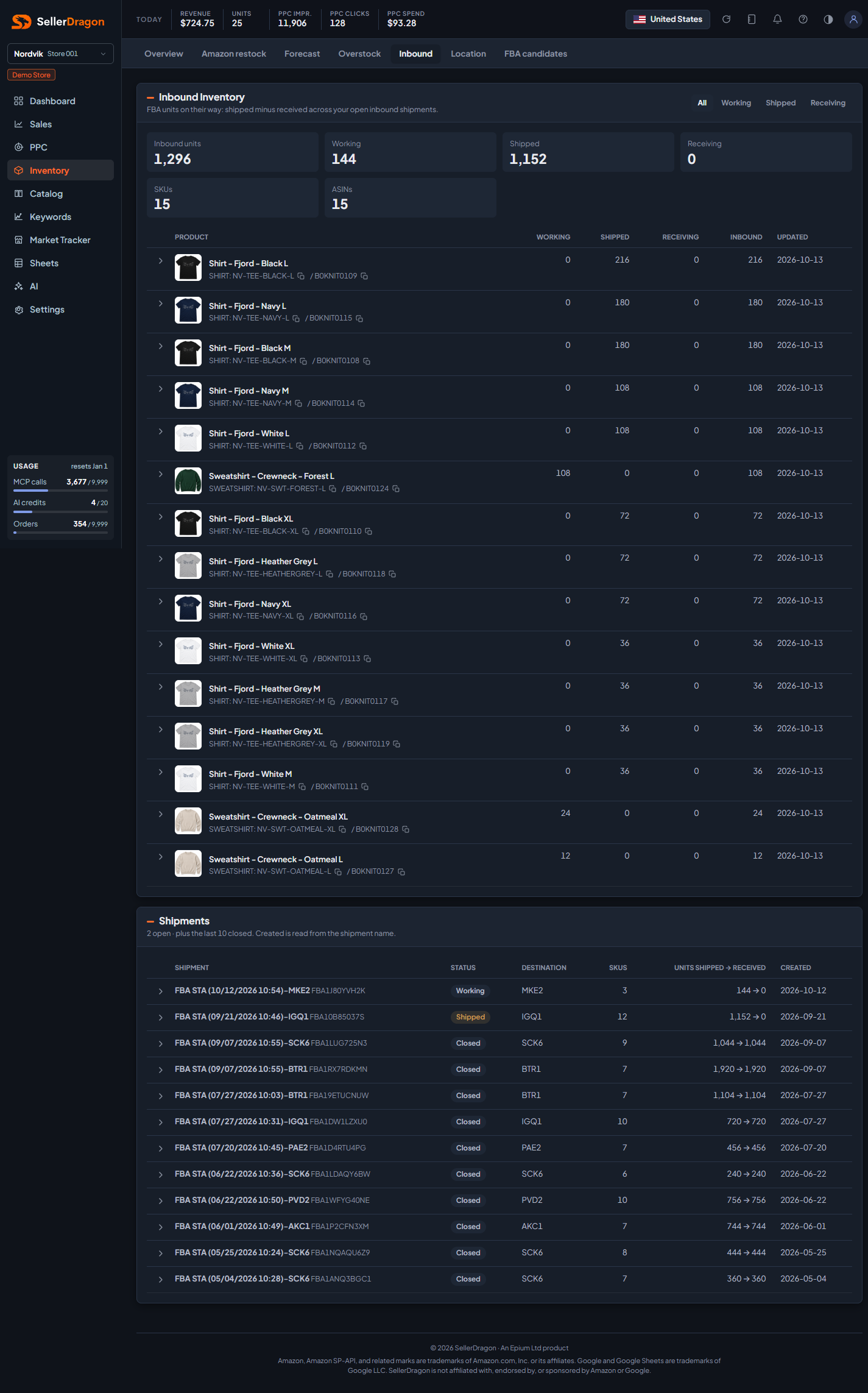Open the notifications bell
868x1393 pixels.
pyautogui.click(x=777, y=19)
